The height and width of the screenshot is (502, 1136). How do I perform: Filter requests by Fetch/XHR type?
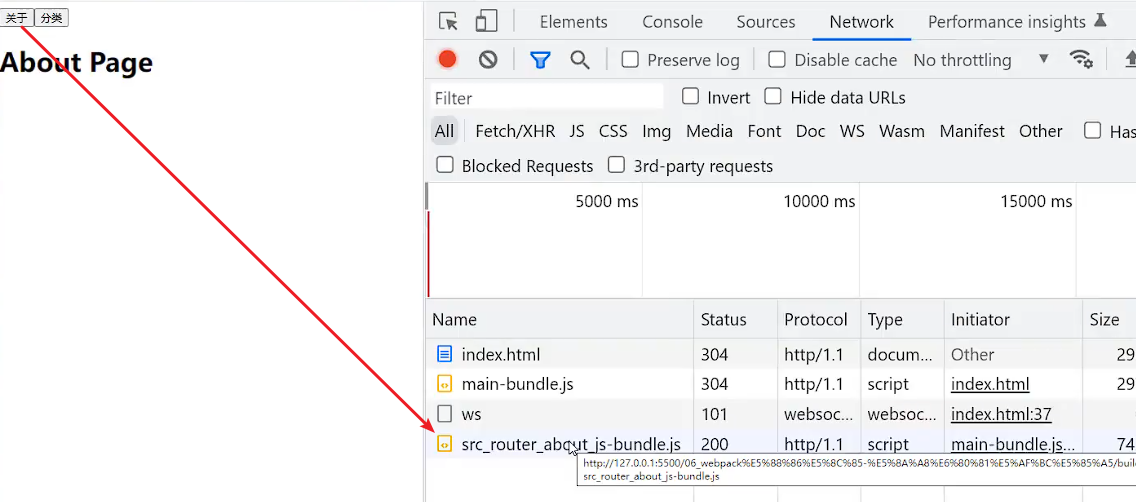point(515,131)
